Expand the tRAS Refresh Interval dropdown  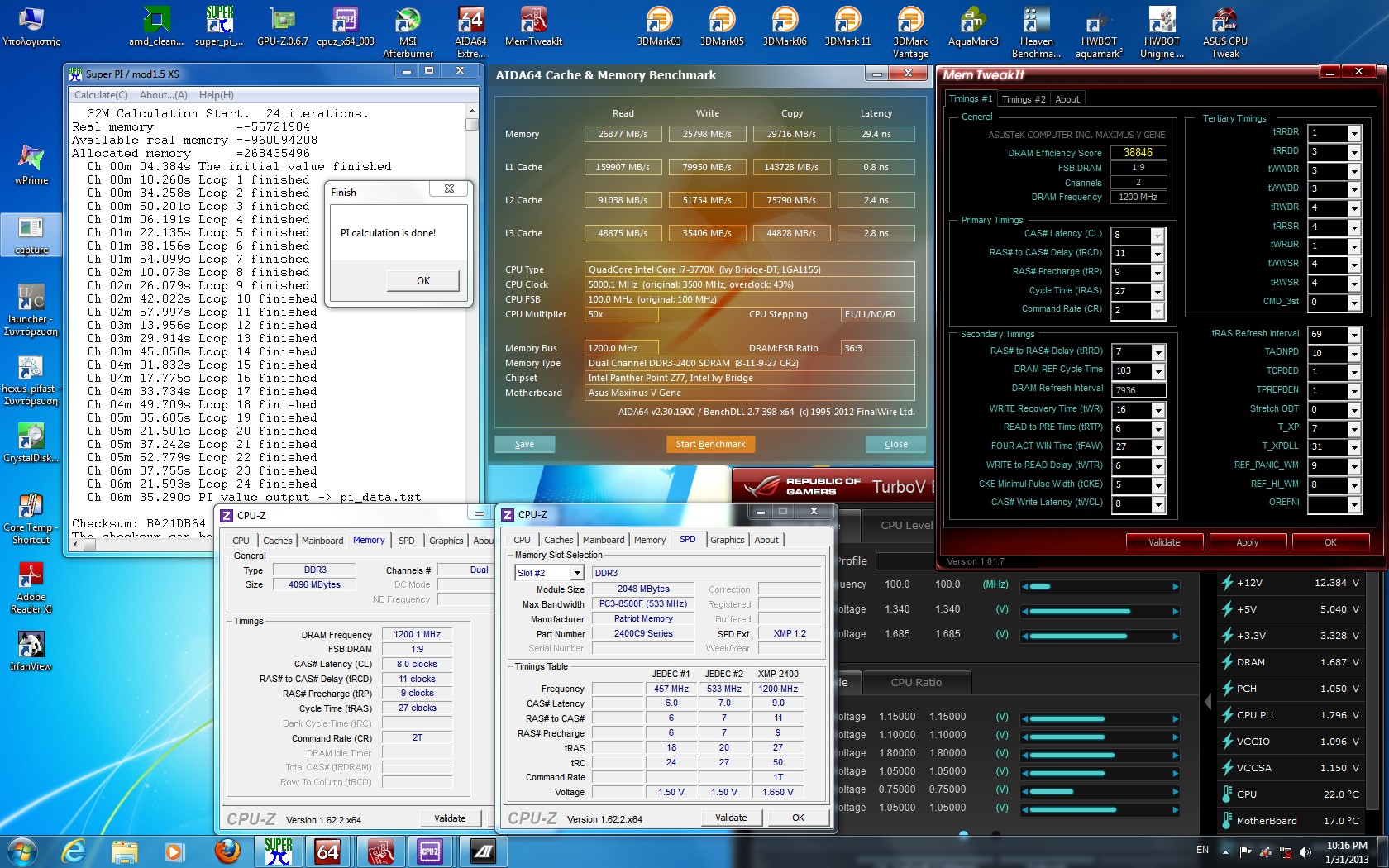click(1354, 335)
